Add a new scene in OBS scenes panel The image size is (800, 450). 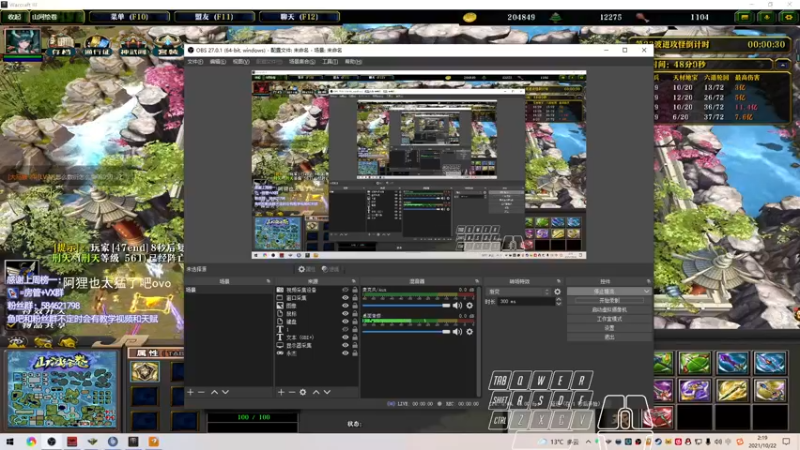190,392
